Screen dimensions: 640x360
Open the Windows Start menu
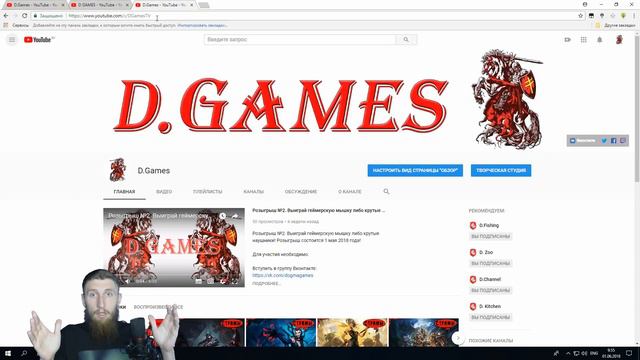7,353
